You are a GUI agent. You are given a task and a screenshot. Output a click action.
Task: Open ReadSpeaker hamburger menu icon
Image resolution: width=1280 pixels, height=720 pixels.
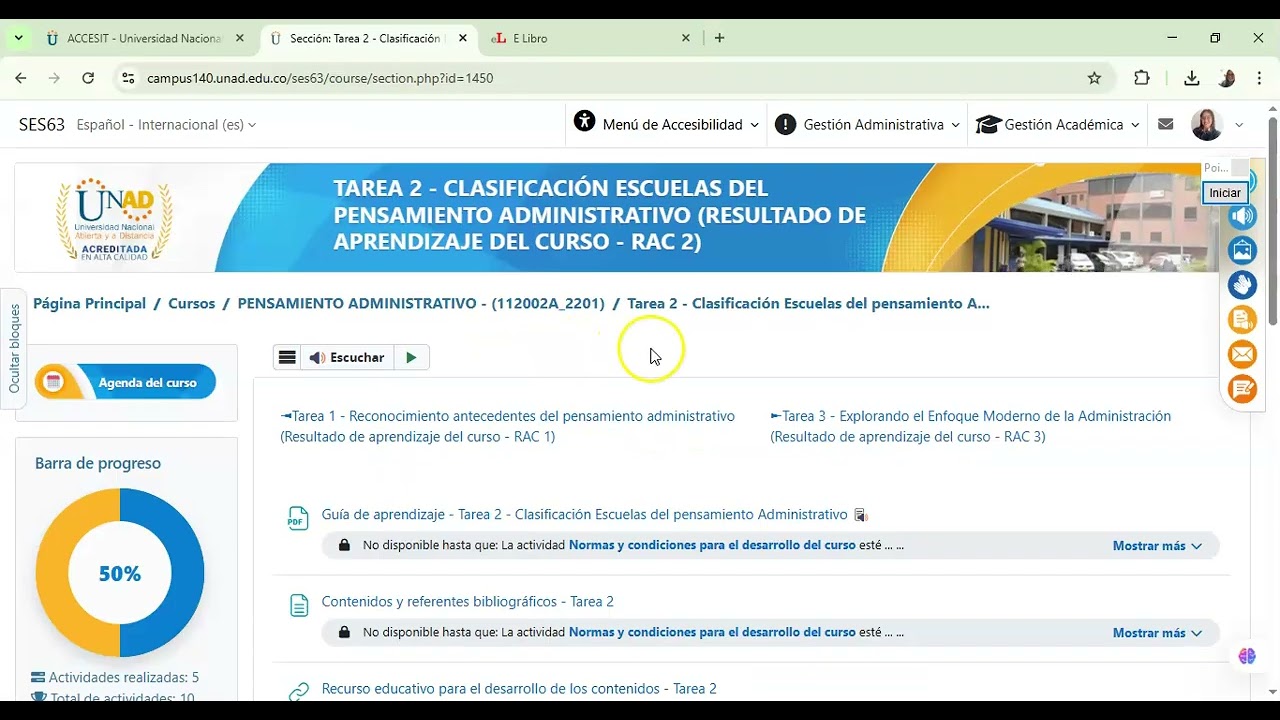[287, 357]
